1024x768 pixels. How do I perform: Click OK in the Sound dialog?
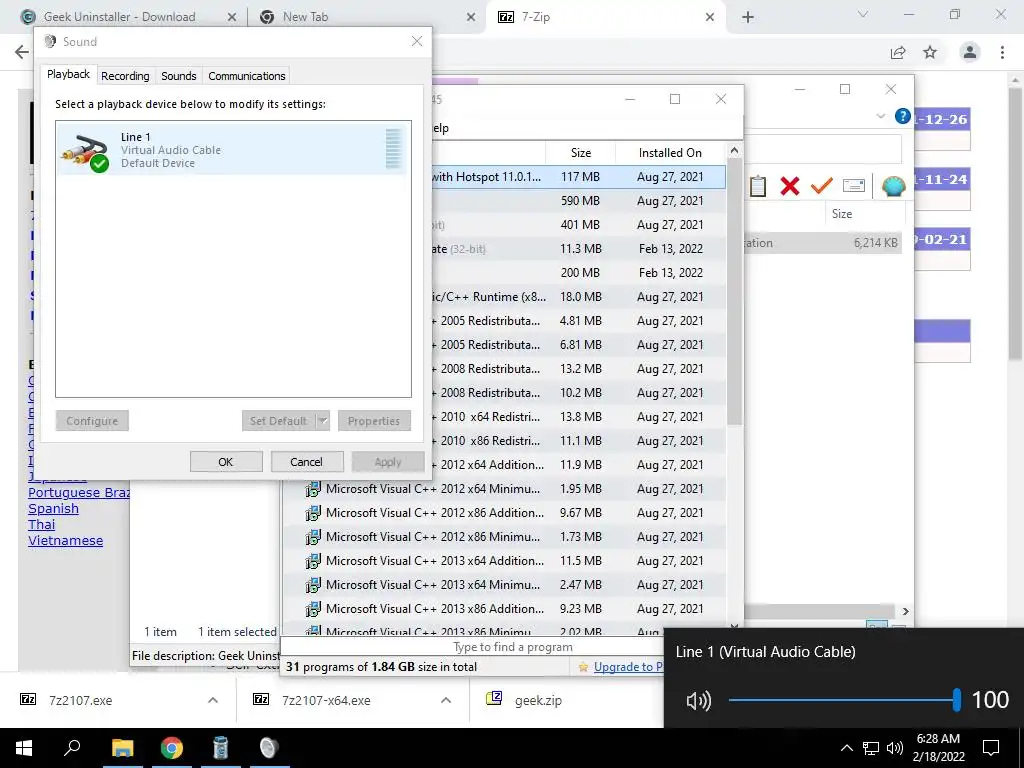click(x=226, y=462)
